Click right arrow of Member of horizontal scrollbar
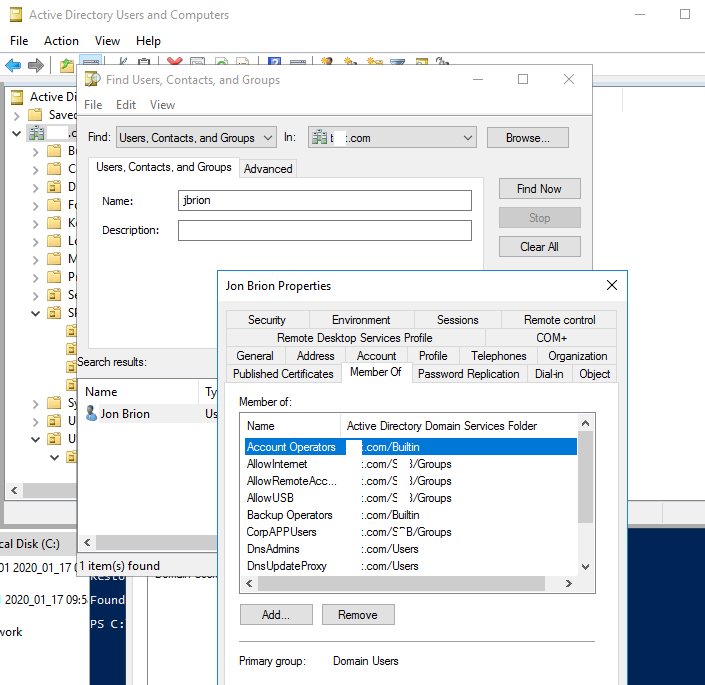 (569, 583)
